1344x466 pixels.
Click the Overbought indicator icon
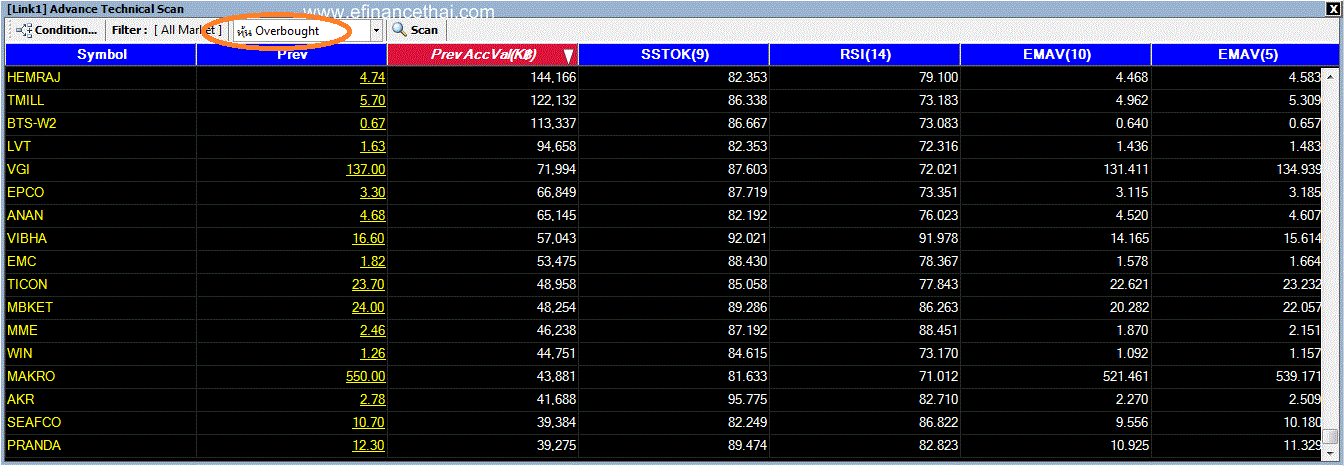244,31
